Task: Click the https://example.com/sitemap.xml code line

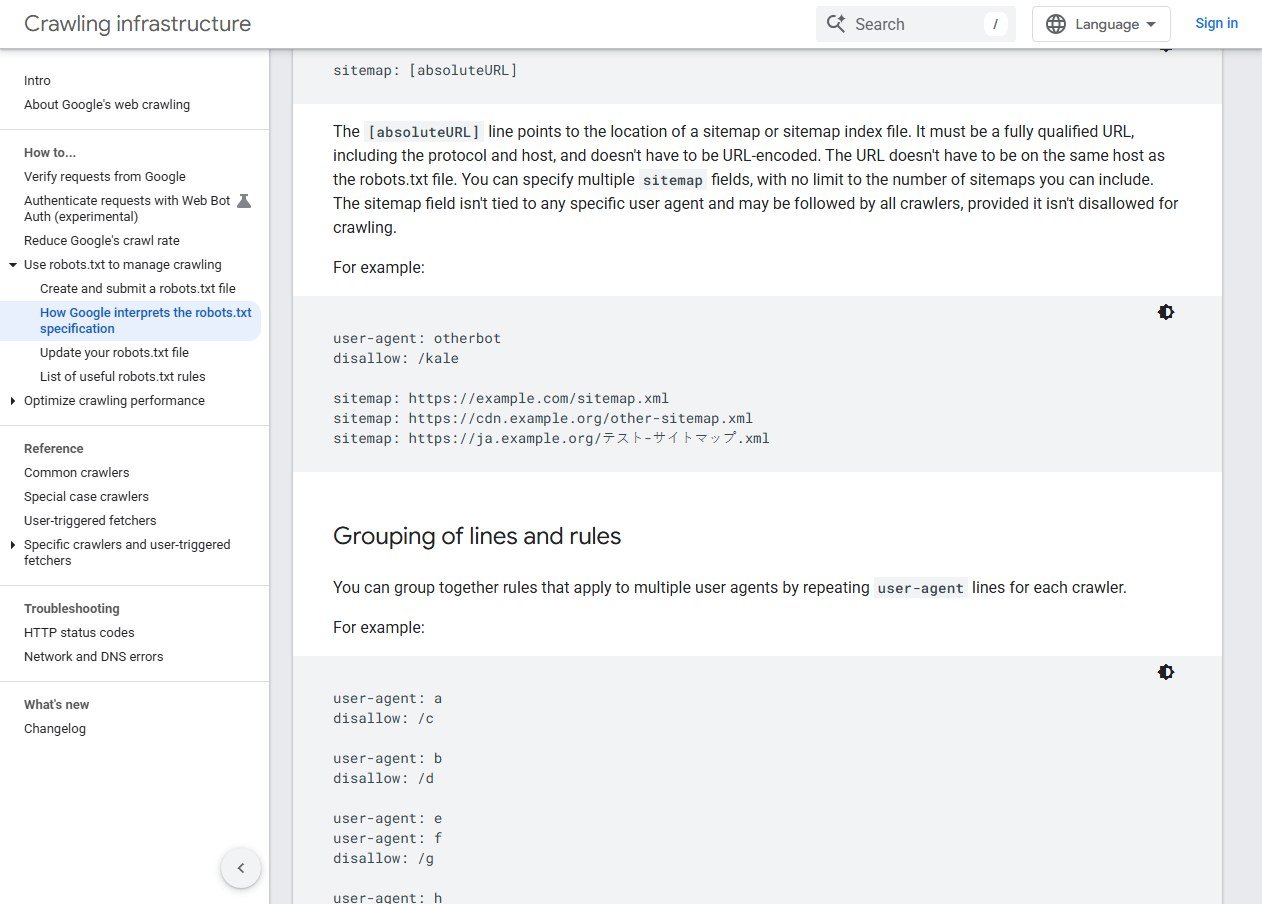Action: coord(501,398)
